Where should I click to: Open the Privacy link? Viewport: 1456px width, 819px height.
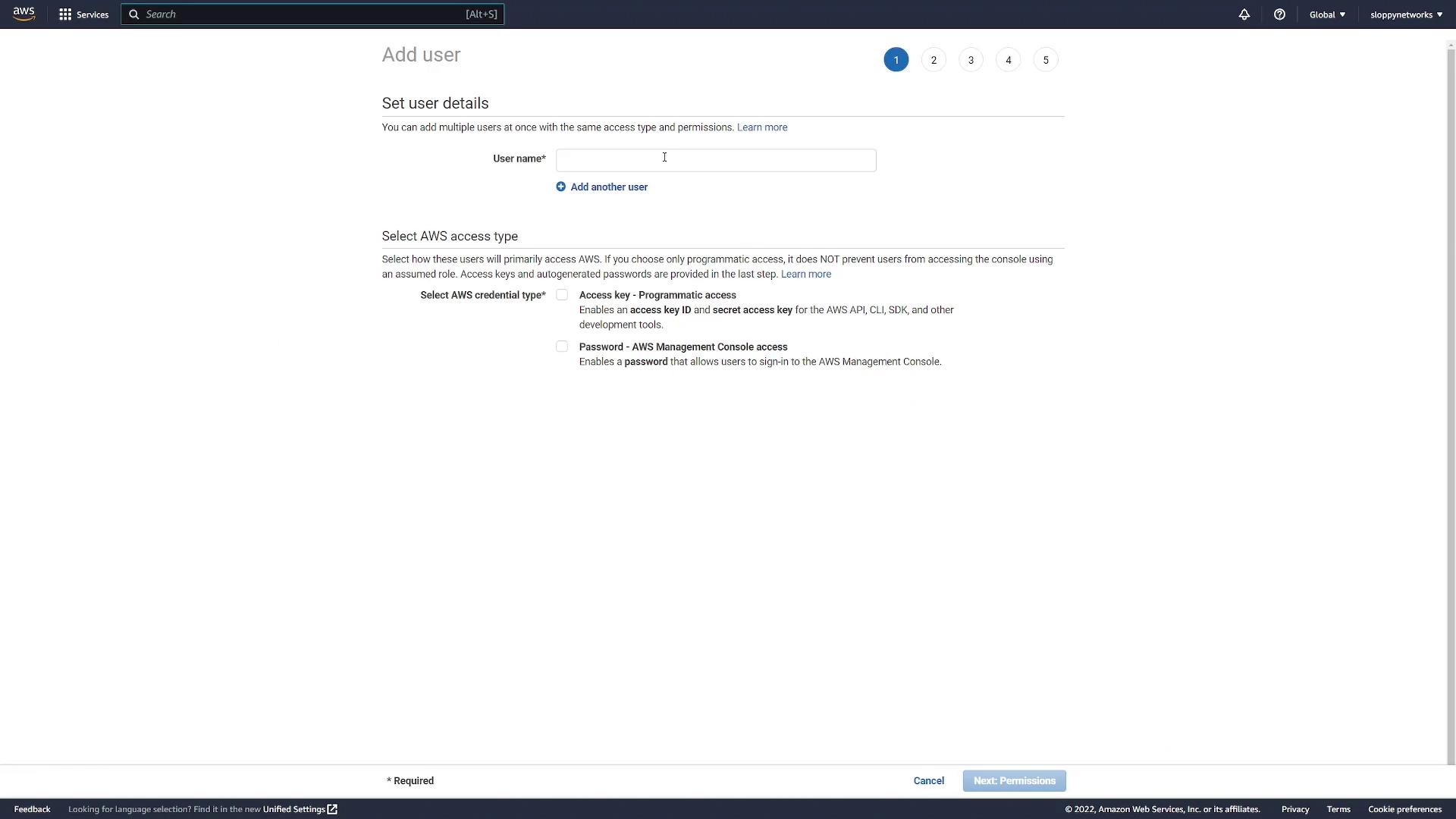(1295, 809)
